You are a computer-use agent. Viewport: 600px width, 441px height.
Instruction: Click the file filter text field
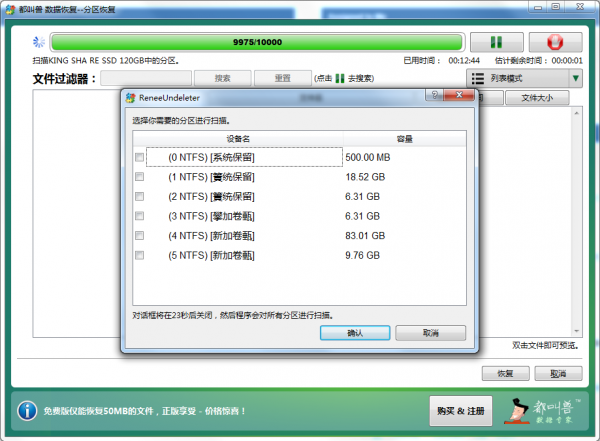tap(146, 78)
